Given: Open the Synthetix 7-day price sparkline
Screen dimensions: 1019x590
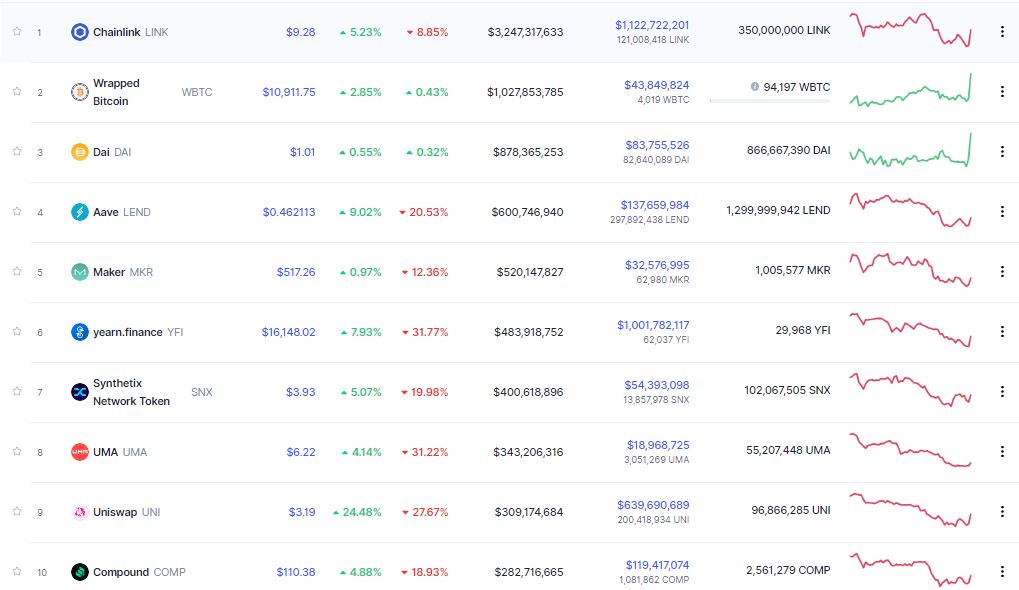Looking at the screenshot, I should [x=910, y=390].
